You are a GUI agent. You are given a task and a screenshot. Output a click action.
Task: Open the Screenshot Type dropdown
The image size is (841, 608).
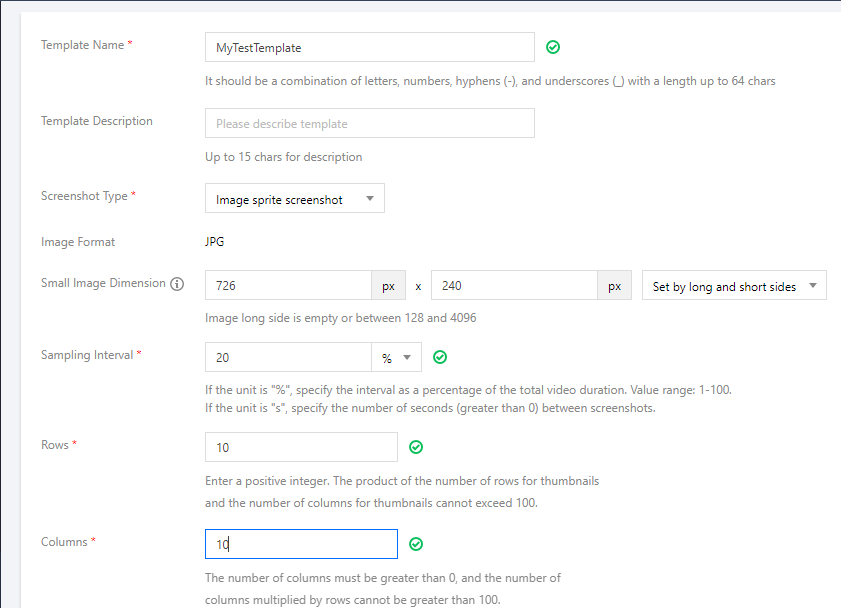coord(294,199)
